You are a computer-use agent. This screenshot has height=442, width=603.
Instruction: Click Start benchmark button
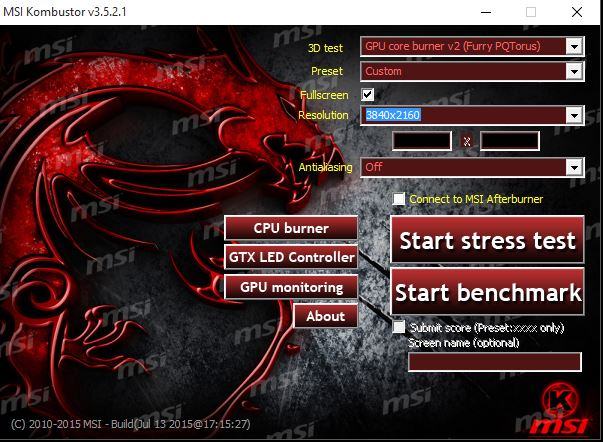[x=487, y=292]
